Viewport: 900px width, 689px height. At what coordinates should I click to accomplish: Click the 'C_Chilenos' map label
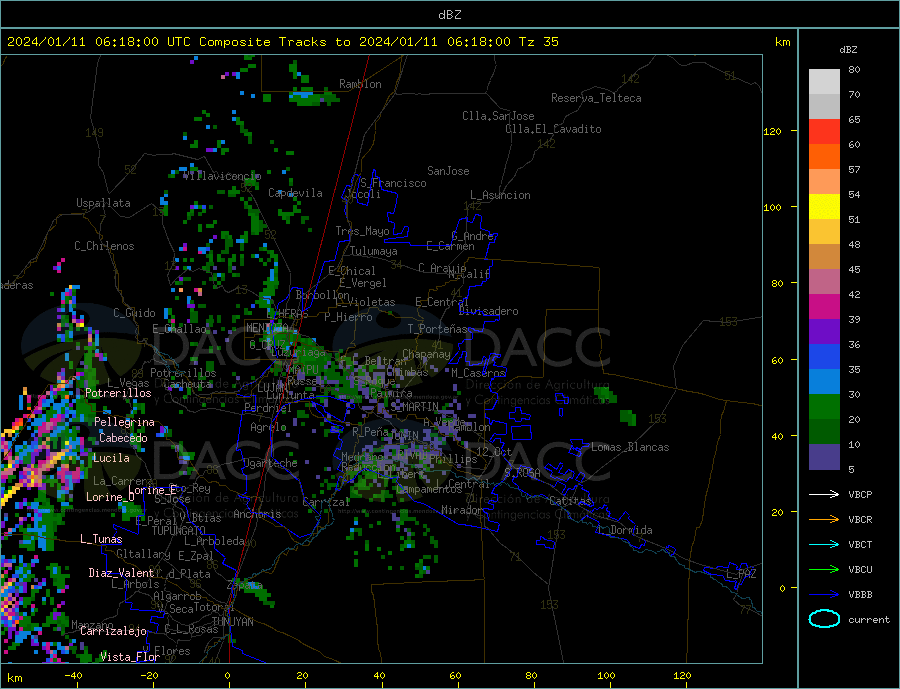coord(104,246)
